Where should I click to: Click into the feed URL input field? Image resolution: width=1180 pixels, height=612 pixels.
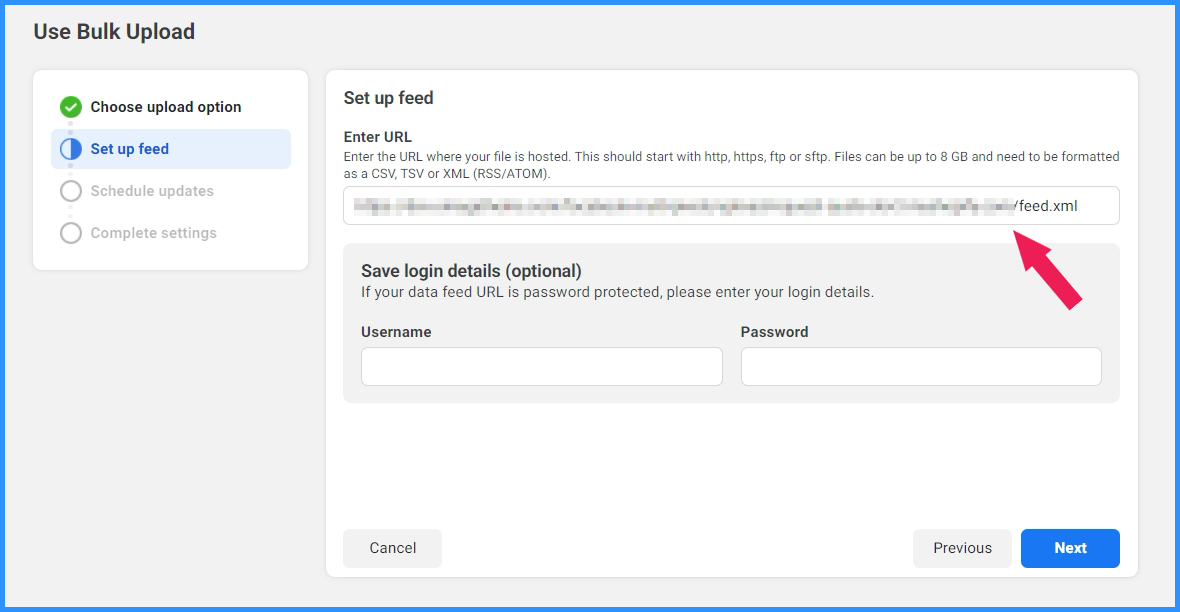pyautogui.click(x=731, y=206)
